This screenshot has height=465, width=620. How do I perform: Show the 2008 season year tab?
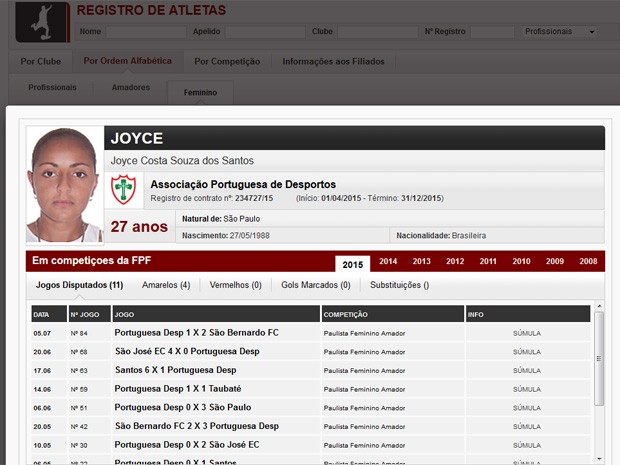(x=587, y=262)
